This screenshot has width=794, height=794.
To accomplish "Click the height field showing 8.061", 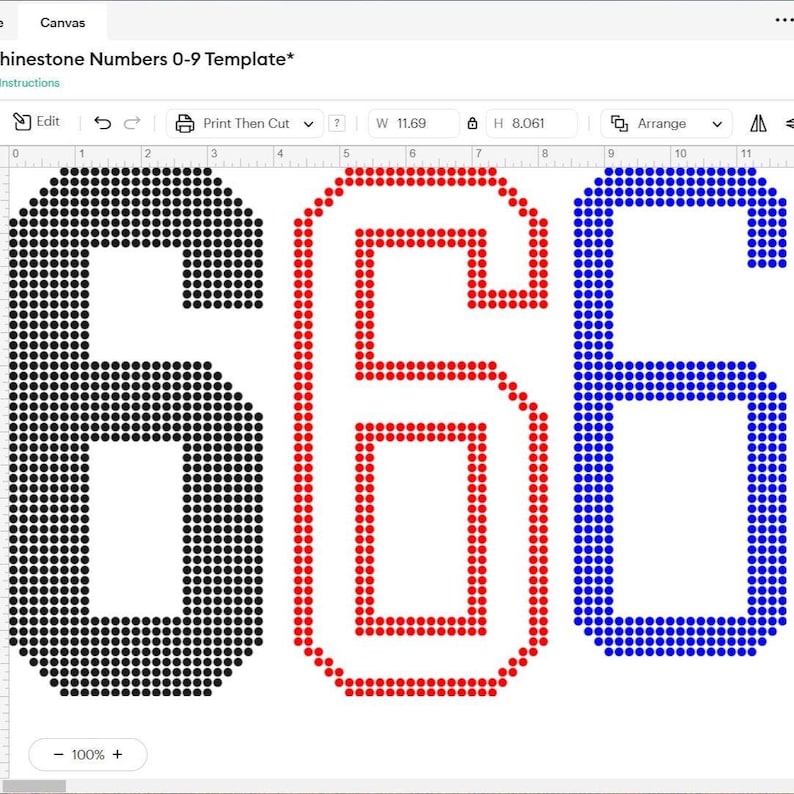I will click(531, 124).
